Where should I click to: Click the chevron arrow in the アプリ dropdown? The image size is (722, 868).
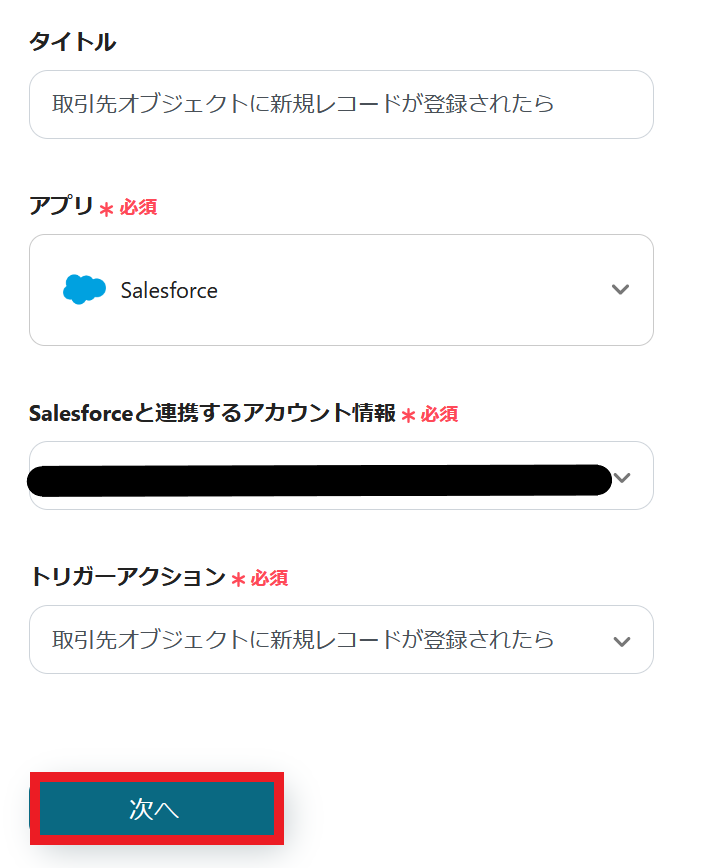point(620,290)
